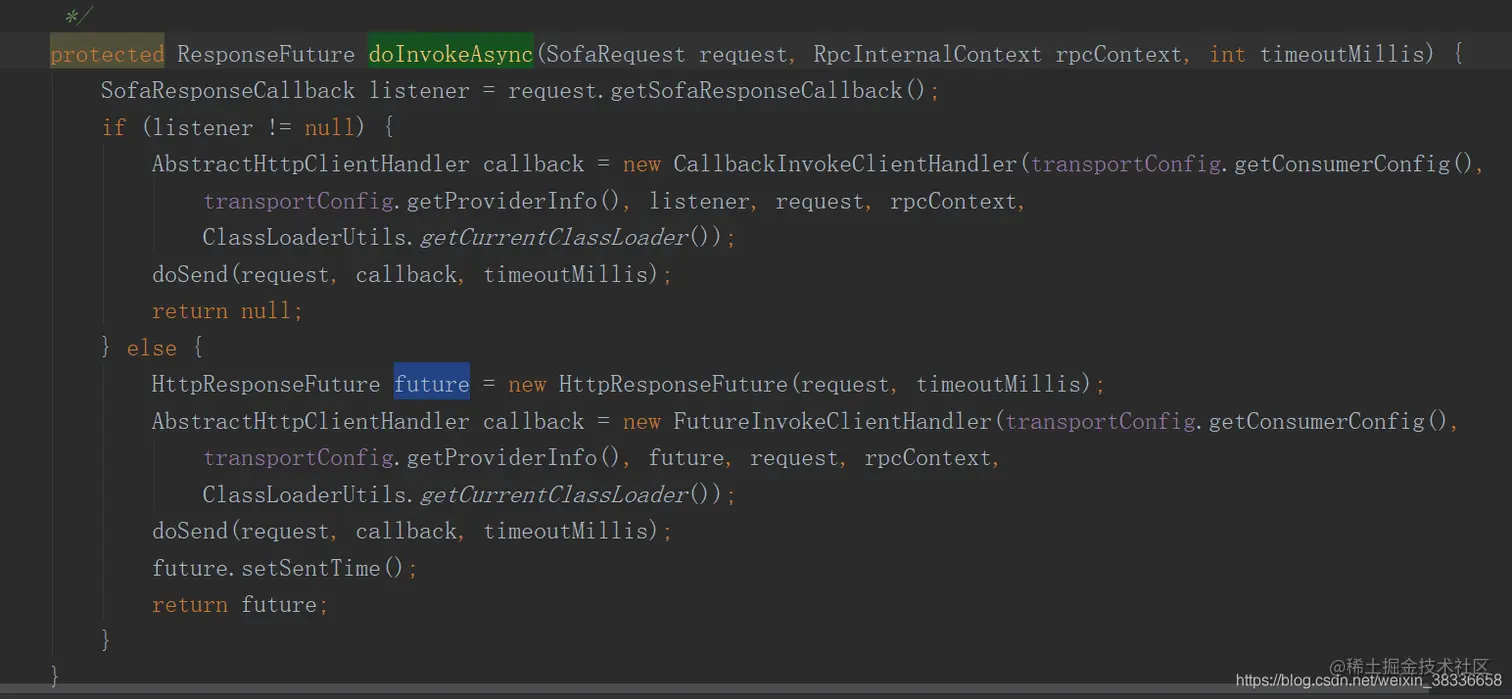Click the '} else {' line
Screen dimensions: 1512x699
(152, 348)
